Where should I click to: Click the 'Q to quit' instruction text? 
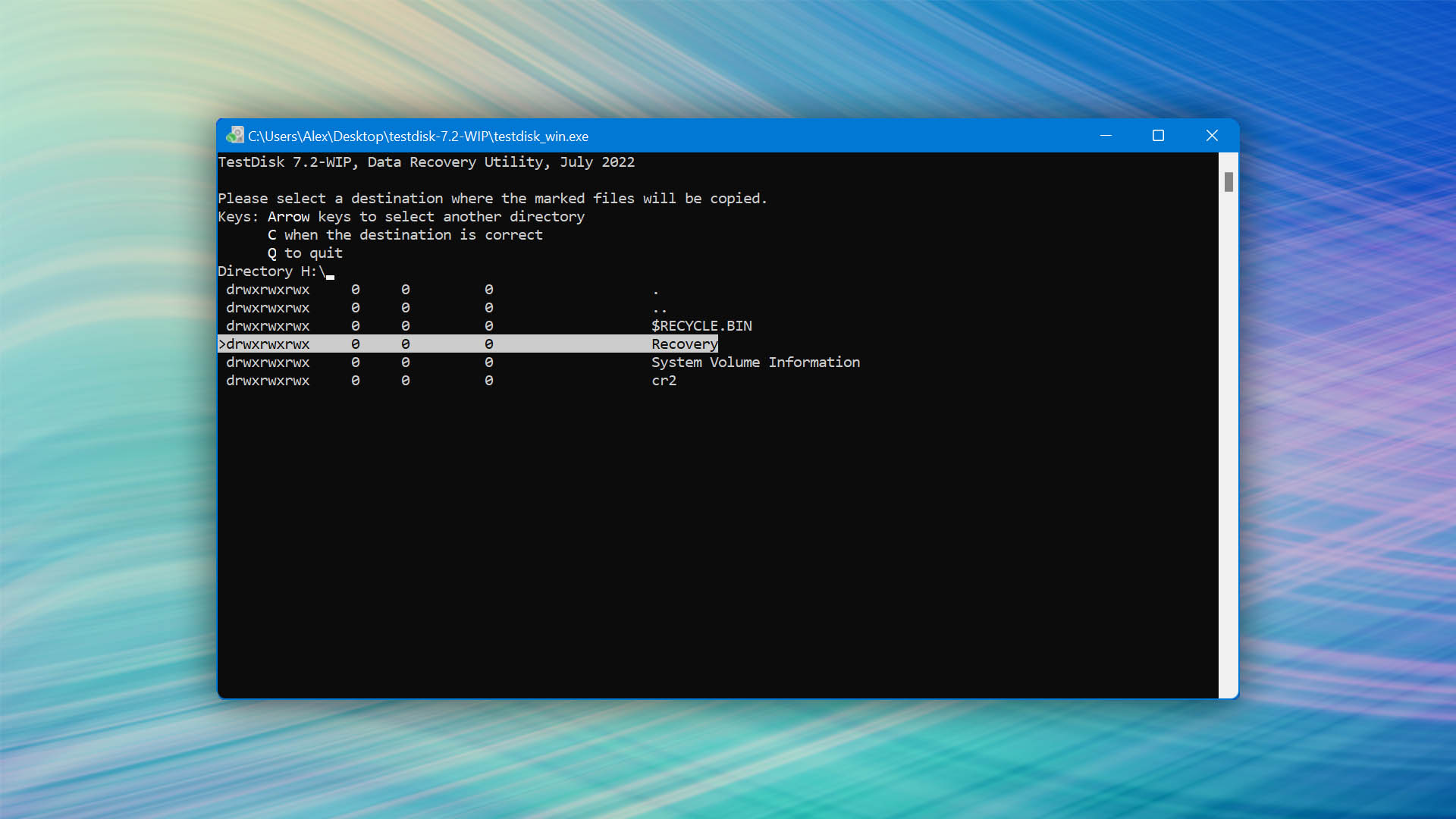tap(305, 253)
